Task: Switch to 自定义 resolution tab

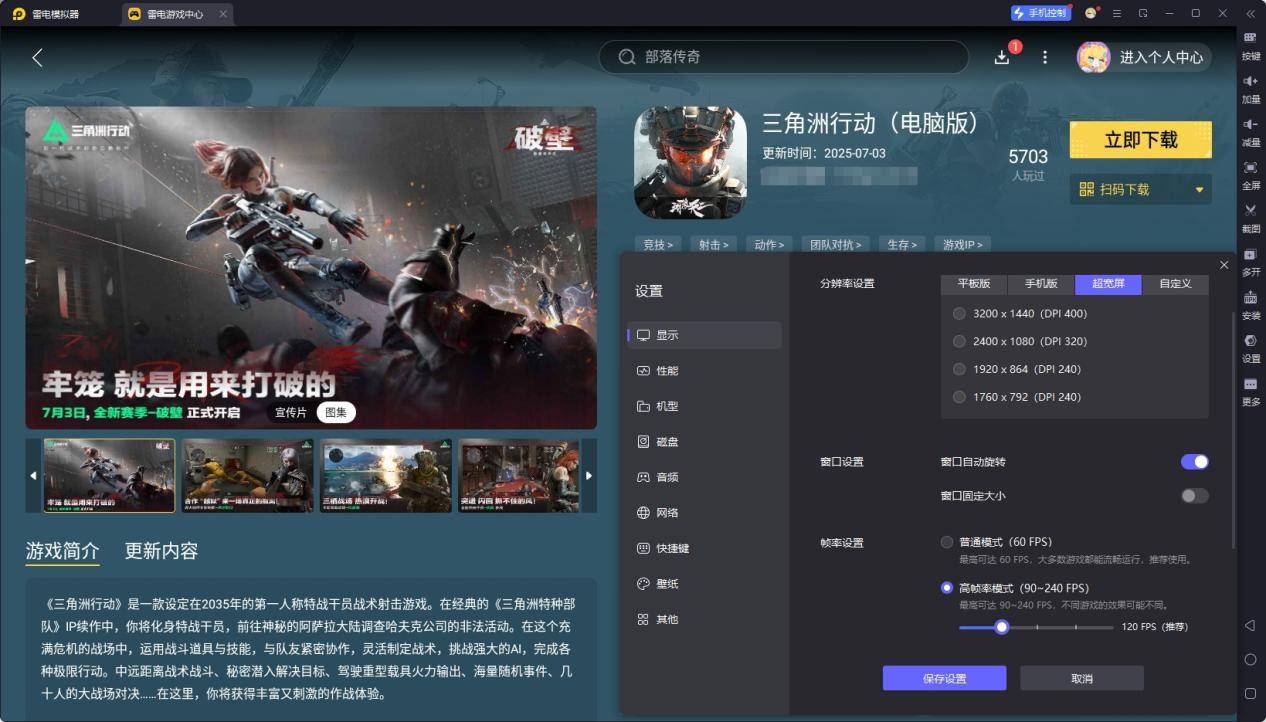Action: pyautogui.click(x=1175, y=284)
